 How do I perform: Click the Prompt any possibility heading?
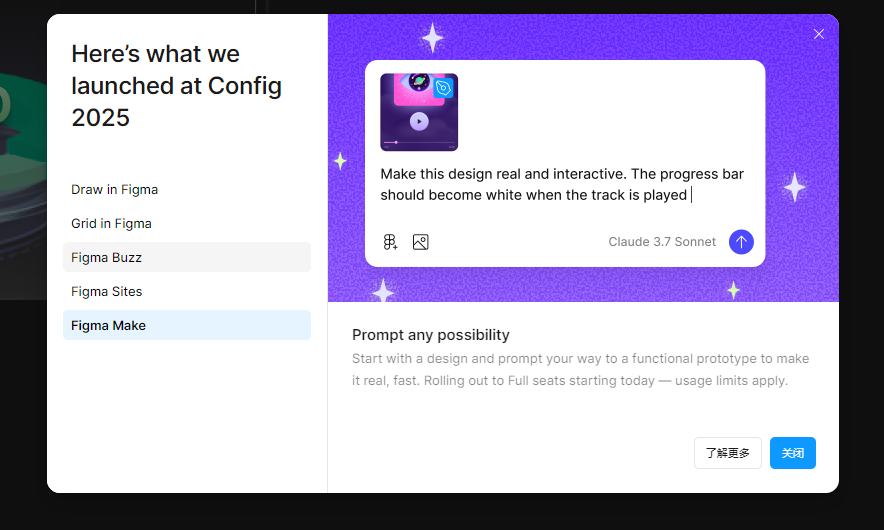(431, 335)
